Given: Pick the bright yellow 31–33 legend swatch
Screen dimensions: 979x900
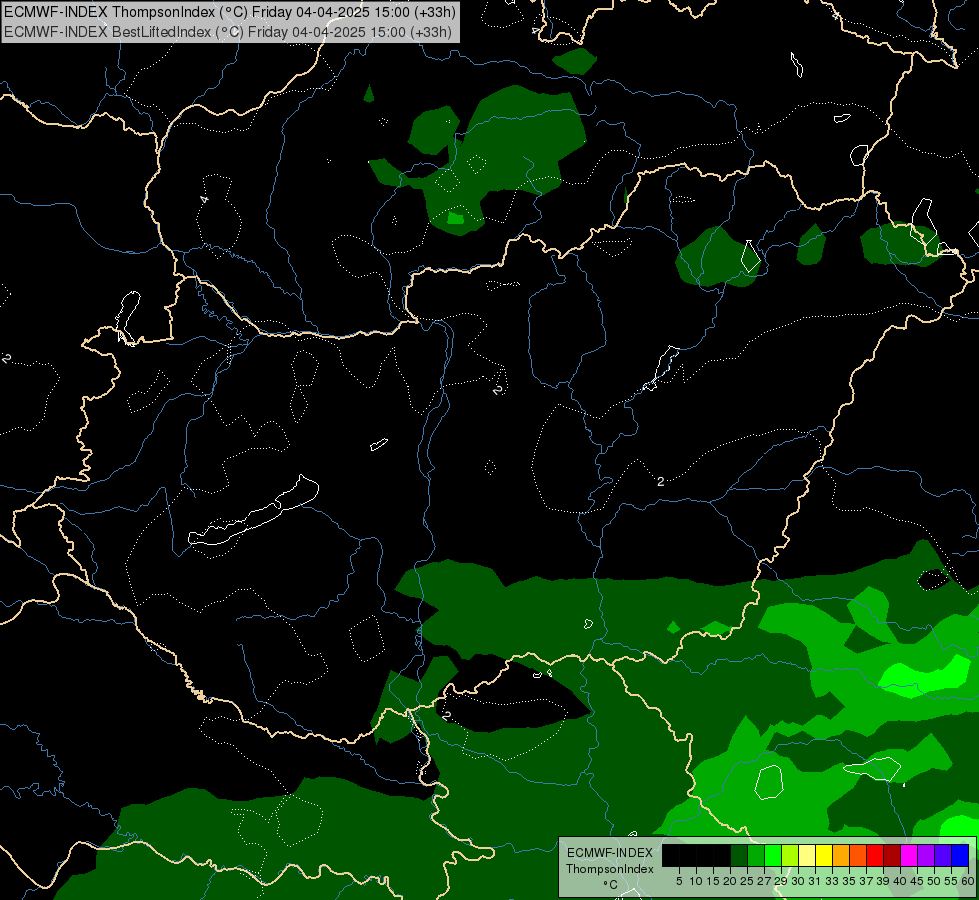Looking at the screenshot, I should pyautogui.click(x=824, y=855).
